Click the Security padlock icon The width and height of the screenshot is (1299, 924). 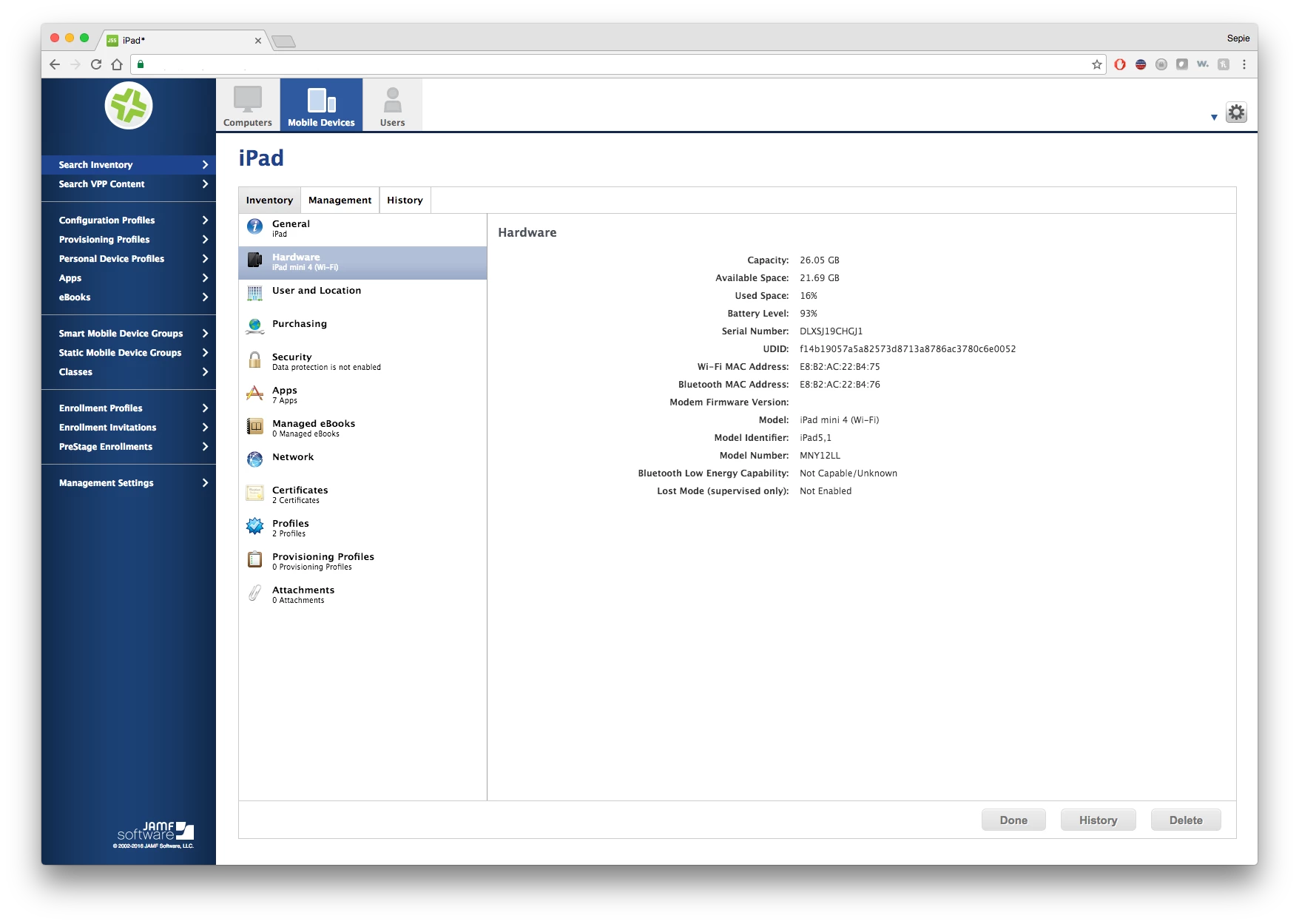point(255,360)
